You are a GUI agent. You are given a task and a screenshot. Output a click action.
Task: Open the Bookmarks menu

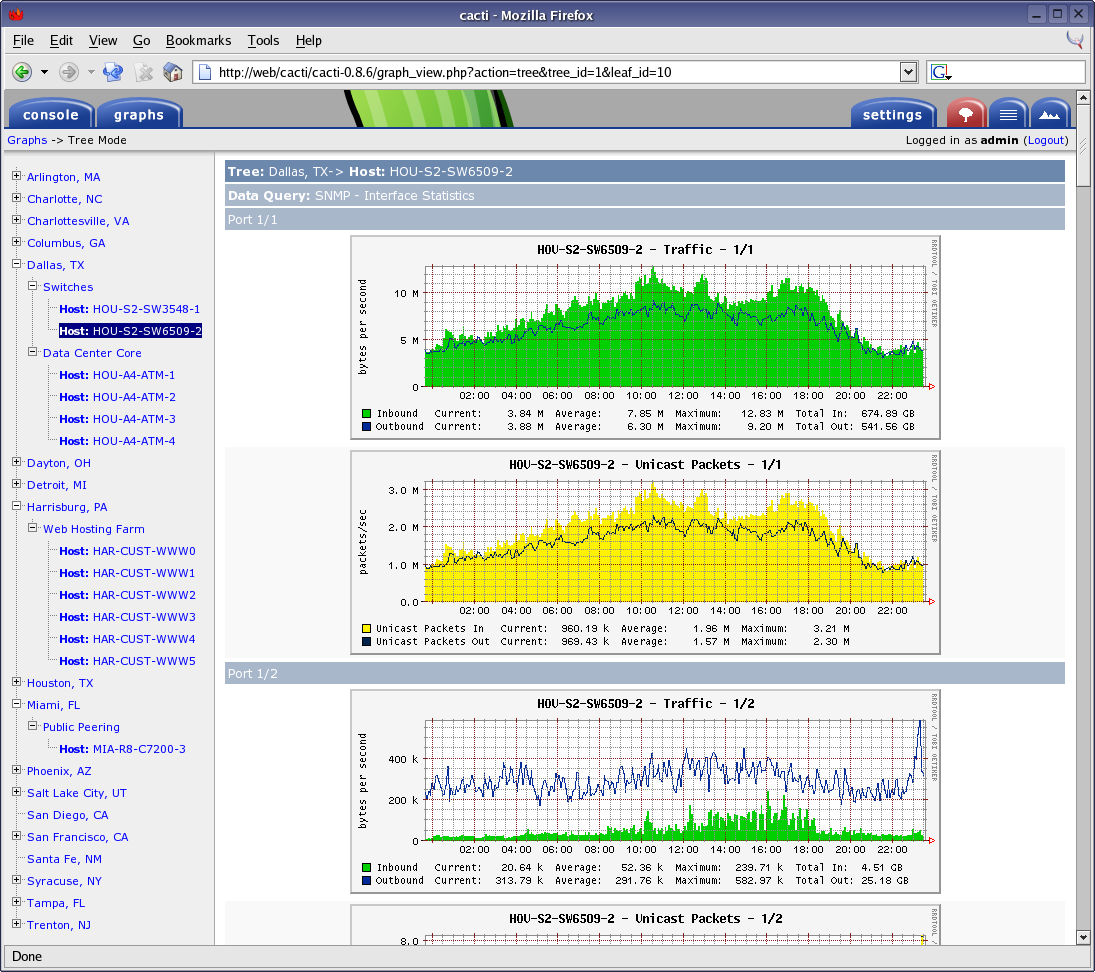(198, 40)
